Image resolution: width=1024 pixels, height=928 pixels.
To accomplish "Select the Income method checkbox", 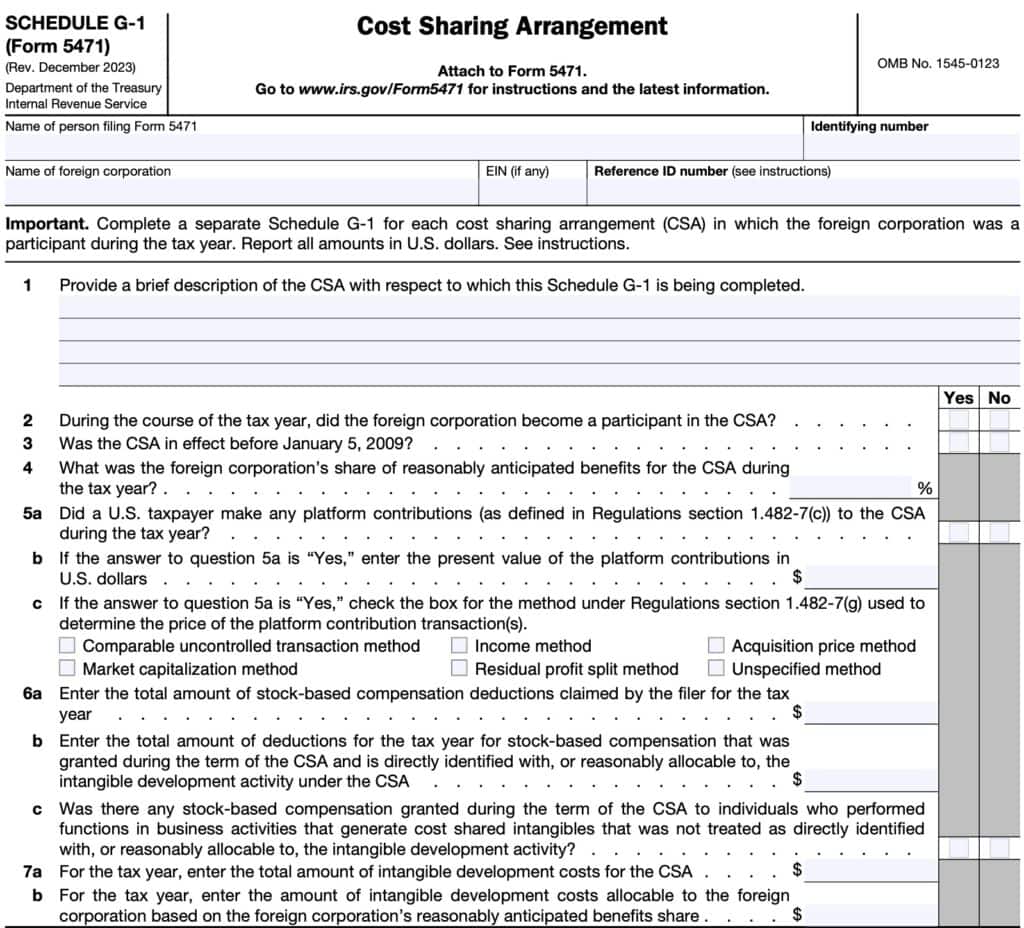I will click(459, 645).
